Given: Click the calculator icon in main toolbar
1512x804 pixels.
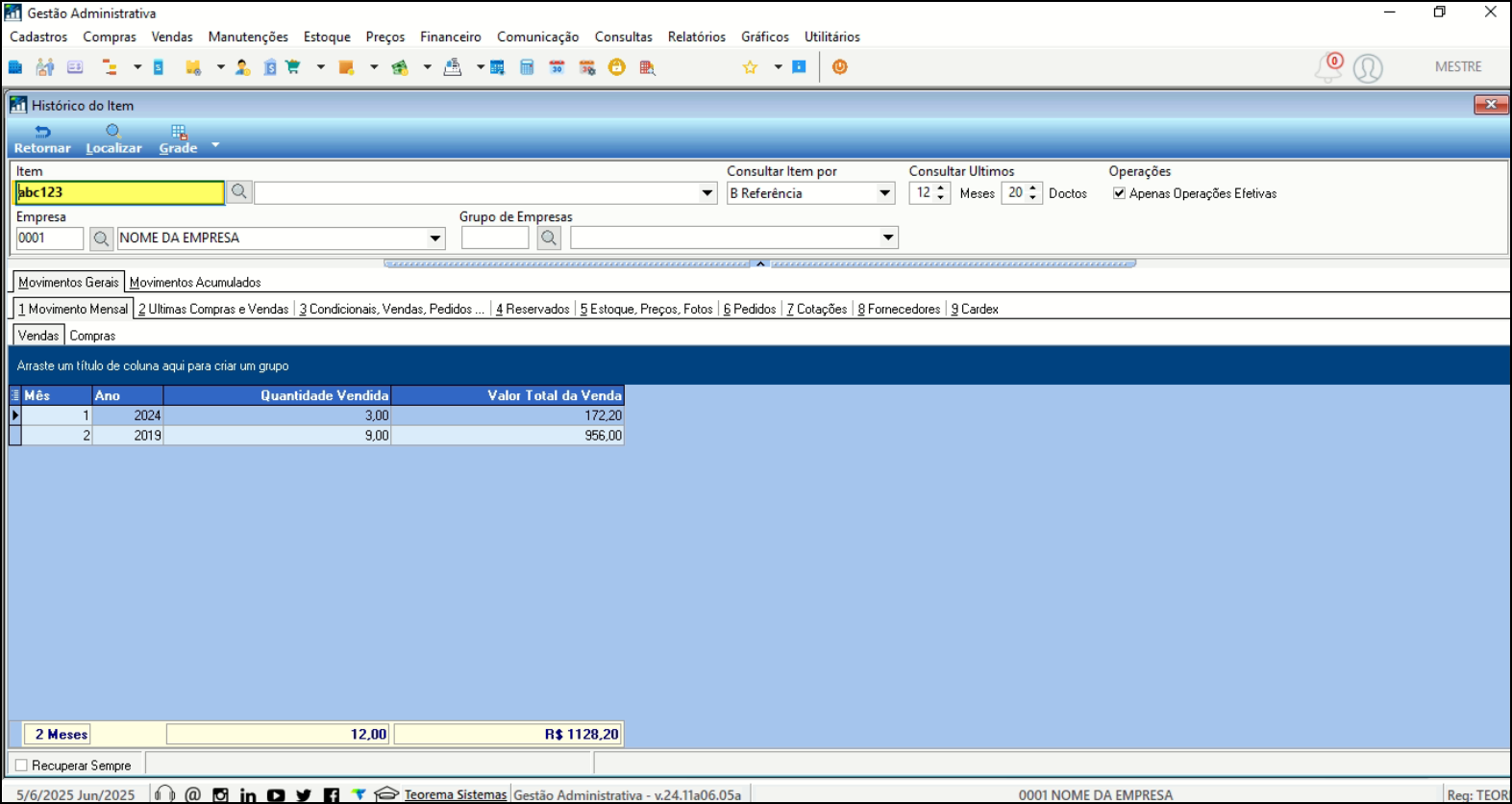Looking at the screenshot, I should pyautogui.click(x=527, y=67).
